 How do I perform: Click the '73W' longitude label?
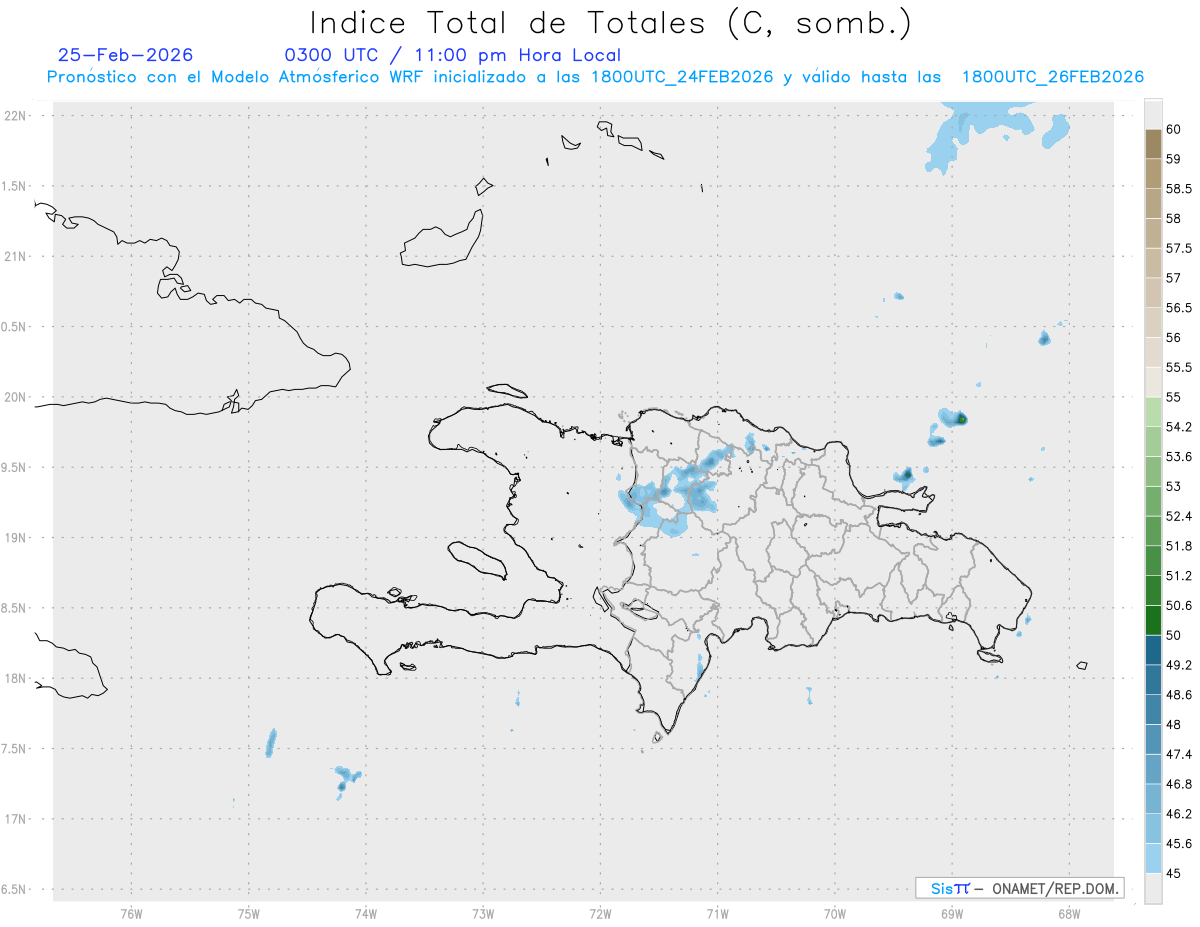483,913
